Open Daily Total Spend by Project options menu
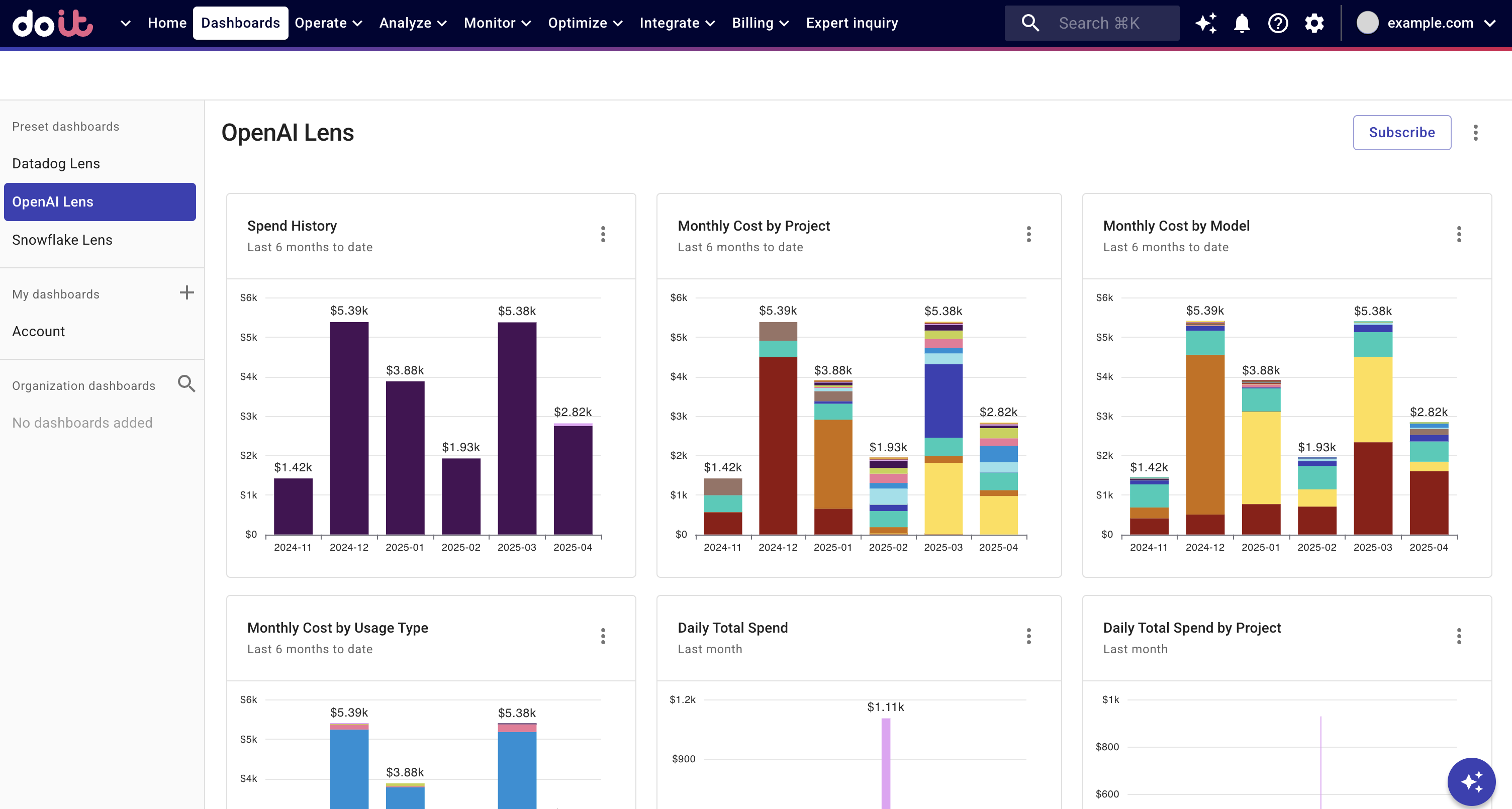Screen dimensions: 1512x809 (1459, 636)
